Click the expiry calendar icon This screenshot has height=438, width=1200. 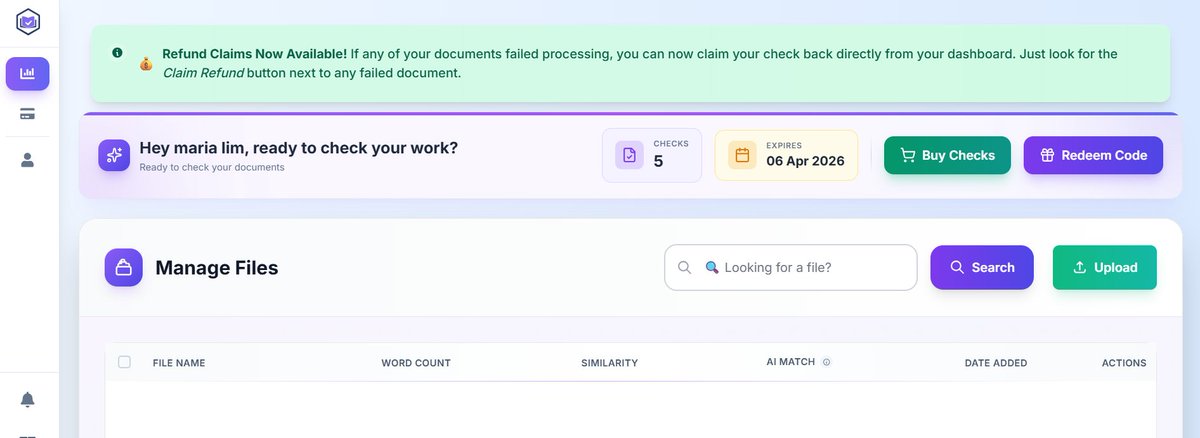742,155
